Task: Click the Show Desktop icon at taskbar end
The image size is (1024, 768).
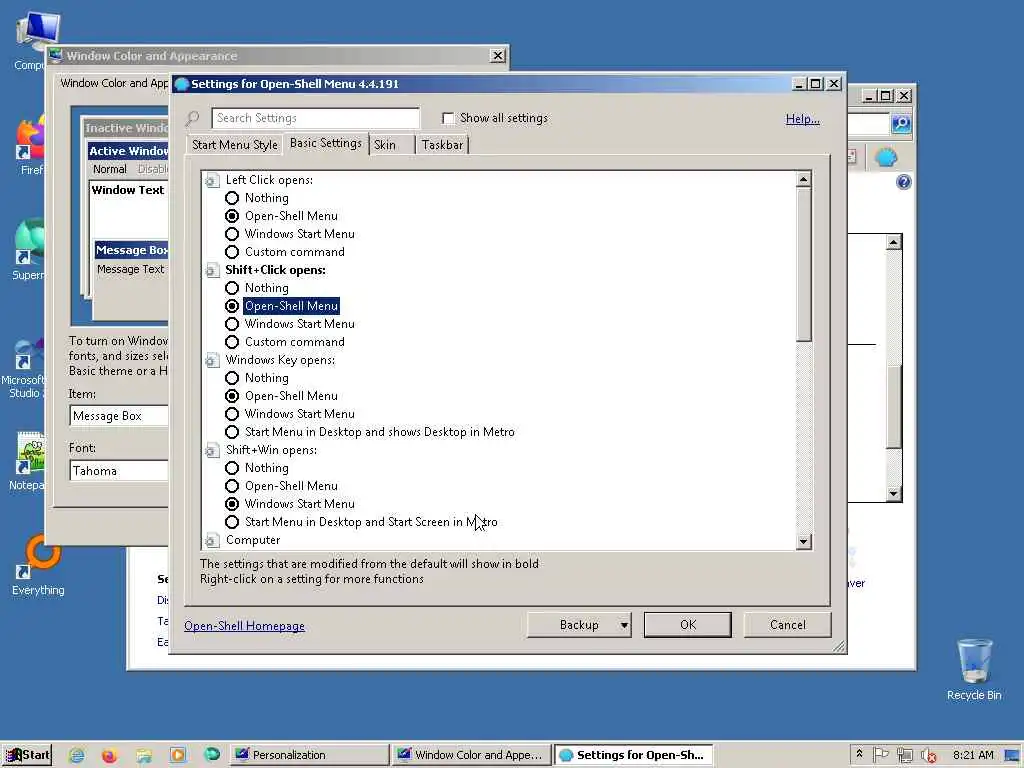Action: [x=1013, y=755]
